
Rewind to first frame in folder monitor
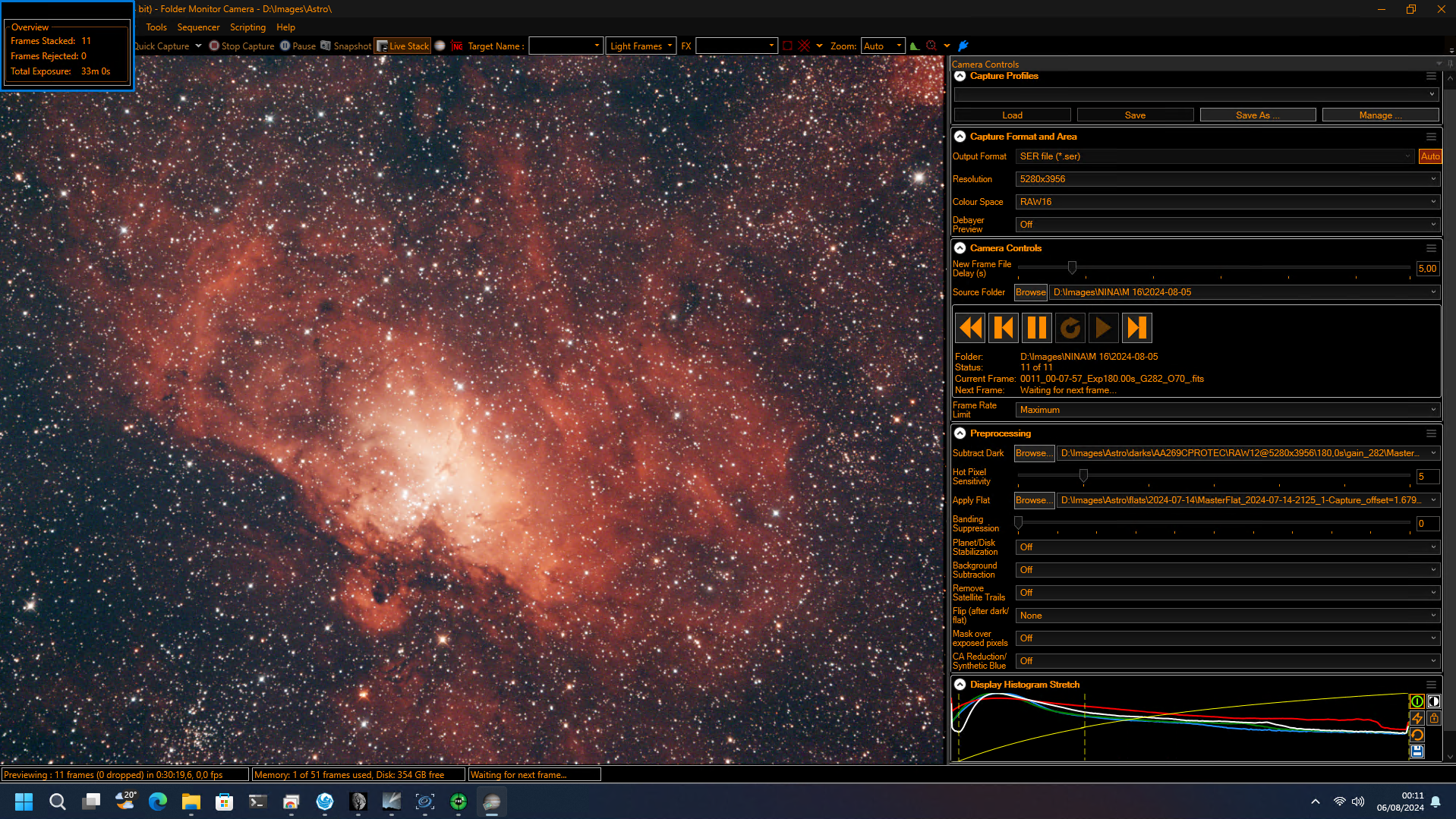click(969, 328)
